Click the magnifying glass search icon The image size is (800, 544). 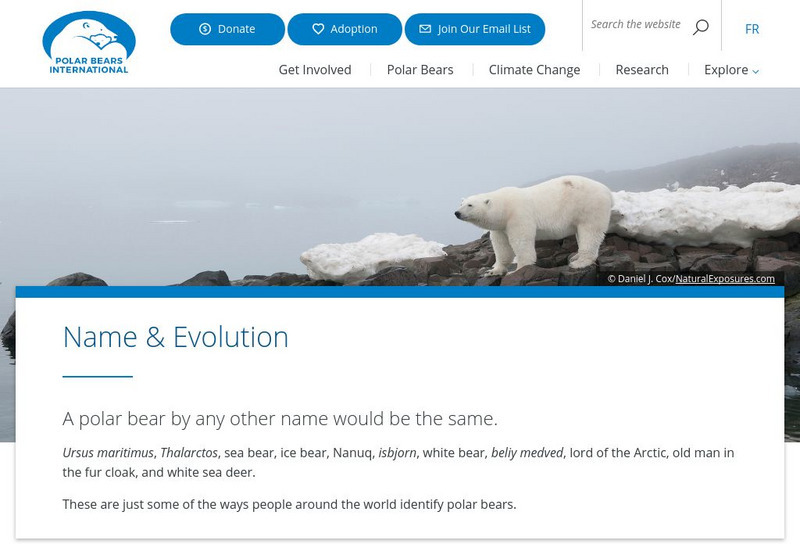700,26
